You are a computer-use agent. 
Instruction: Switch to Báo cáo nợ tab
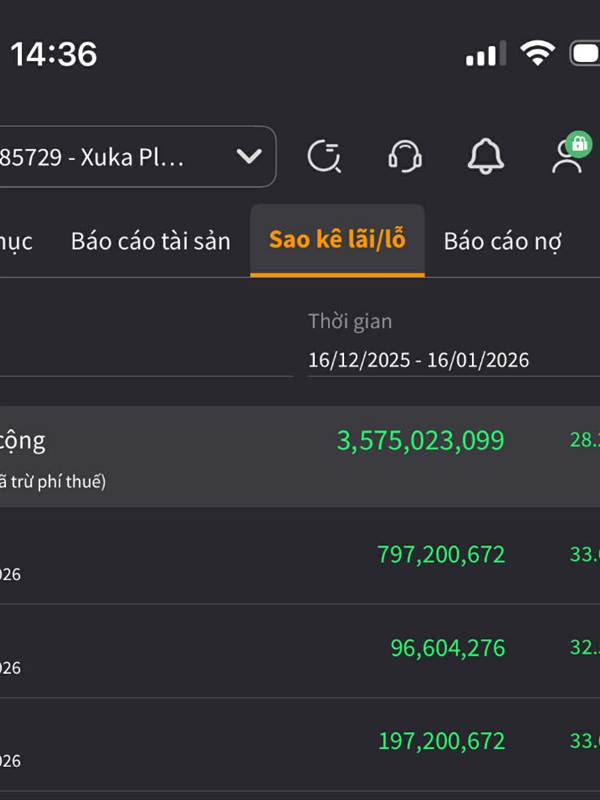point(502,241)
